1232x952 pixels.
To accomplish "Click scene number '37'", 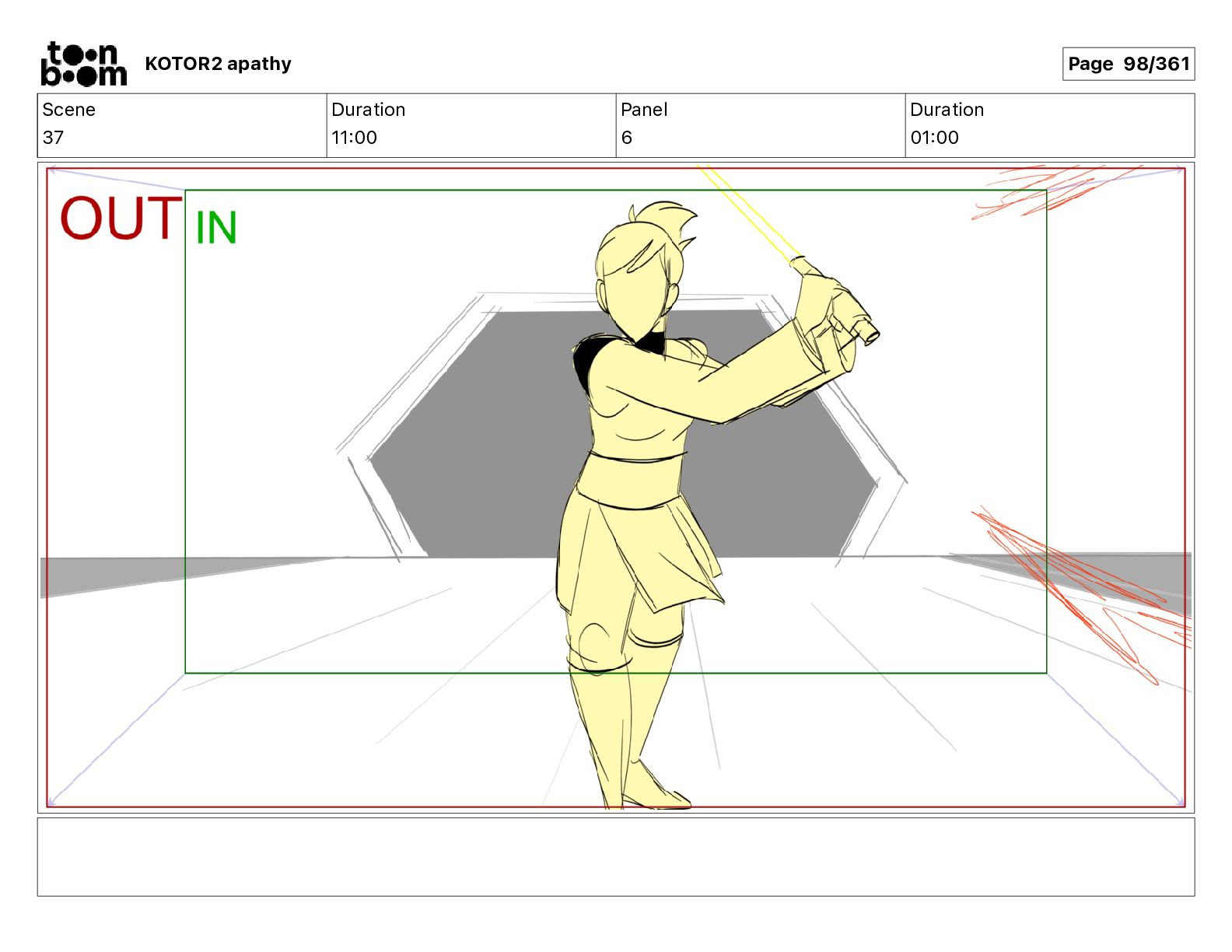I will click(x=53, y=138).
